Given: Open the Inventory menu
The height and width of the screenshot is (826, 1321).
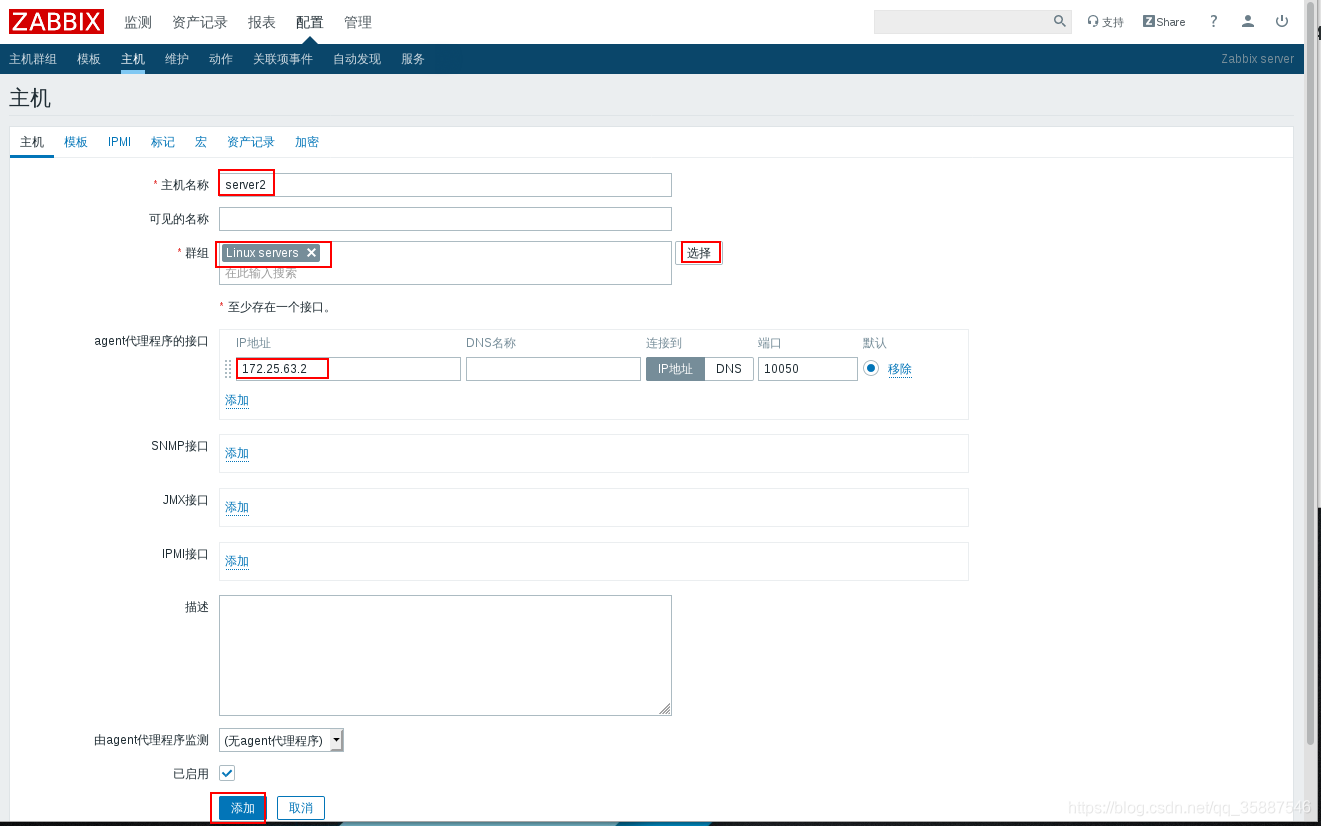Looking at the screenshot, I should [200, 22].
